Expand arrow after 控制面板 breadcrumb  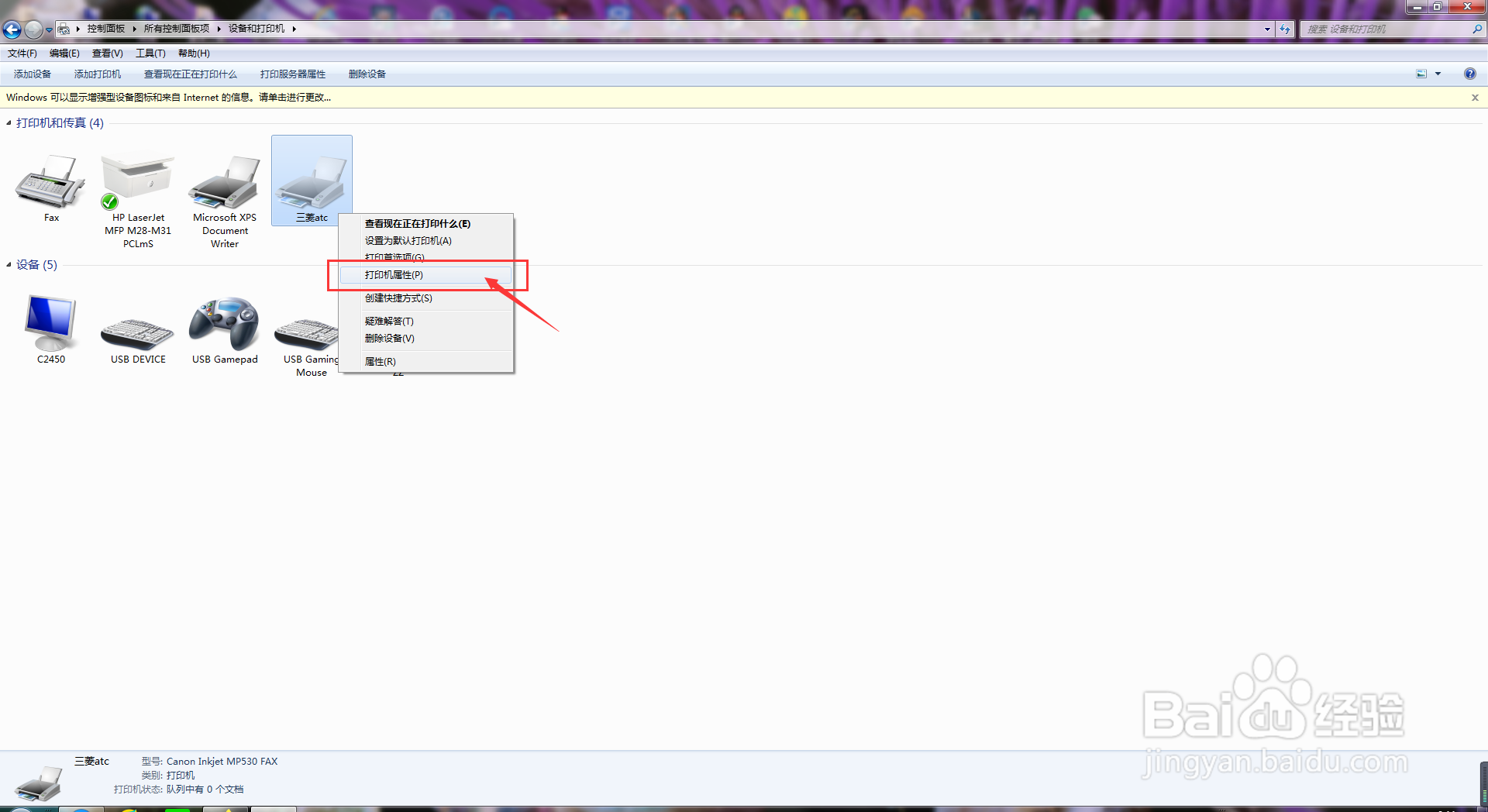134,29
